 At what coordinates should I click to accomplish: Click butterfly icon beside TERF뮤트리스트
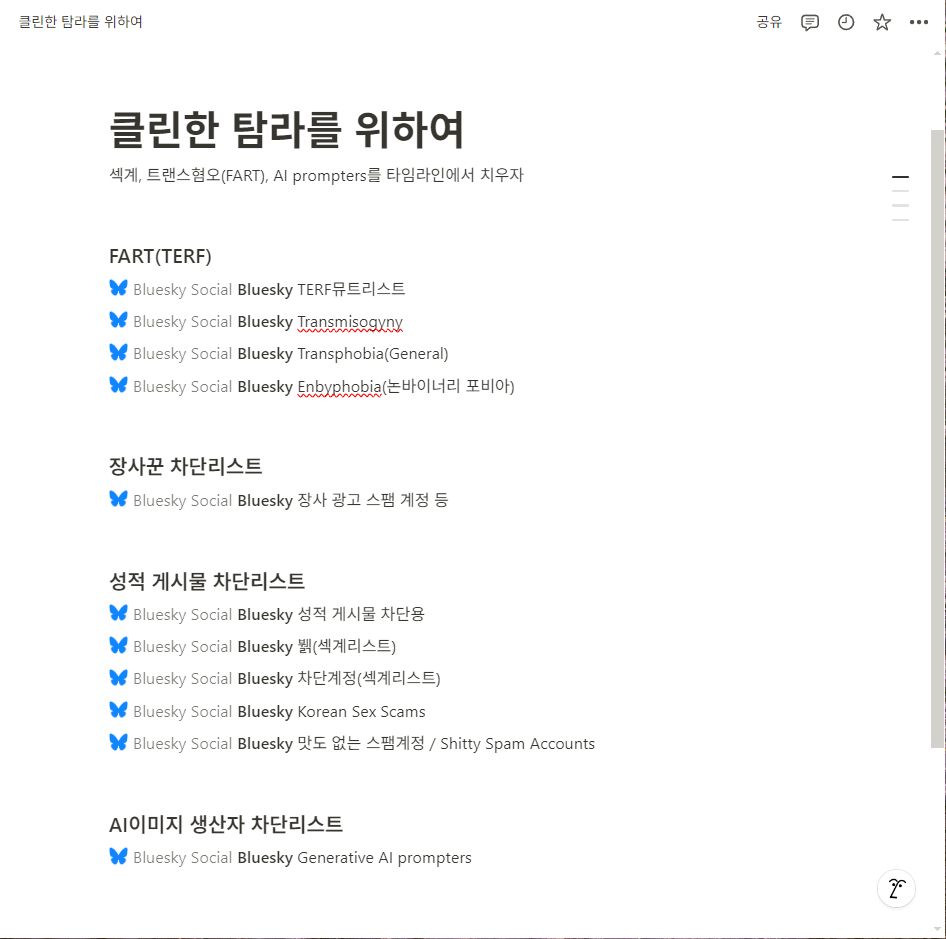(x=118, y=288)
